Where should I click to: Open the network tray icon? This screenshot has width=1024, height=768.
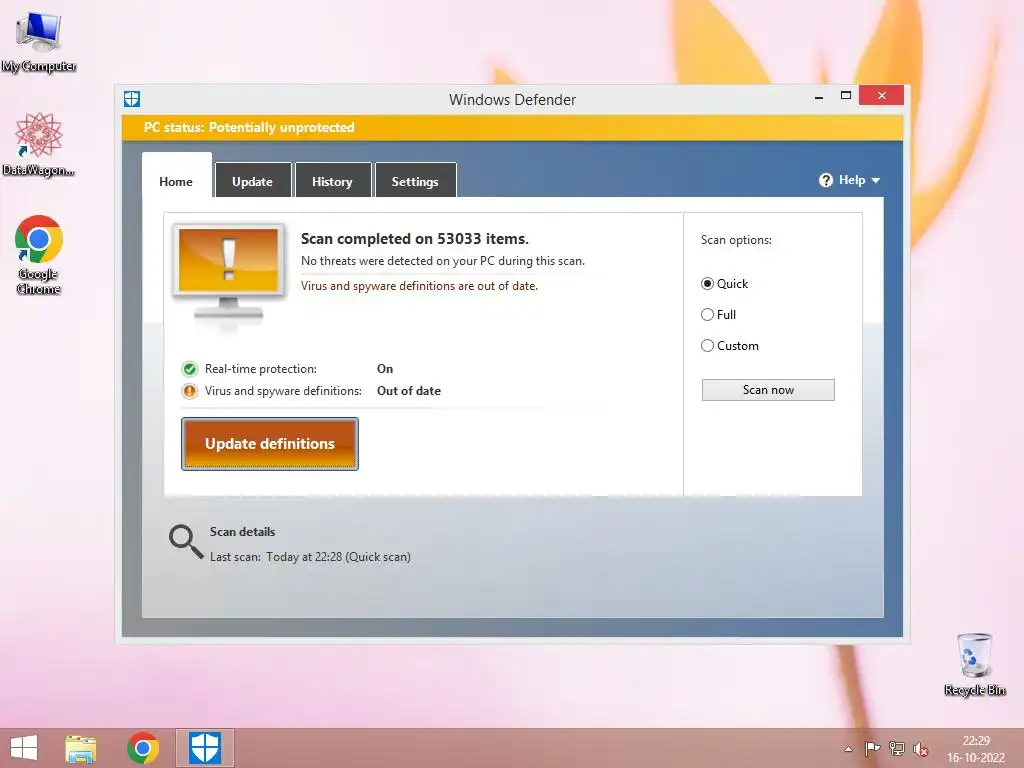tap(897, 749)
